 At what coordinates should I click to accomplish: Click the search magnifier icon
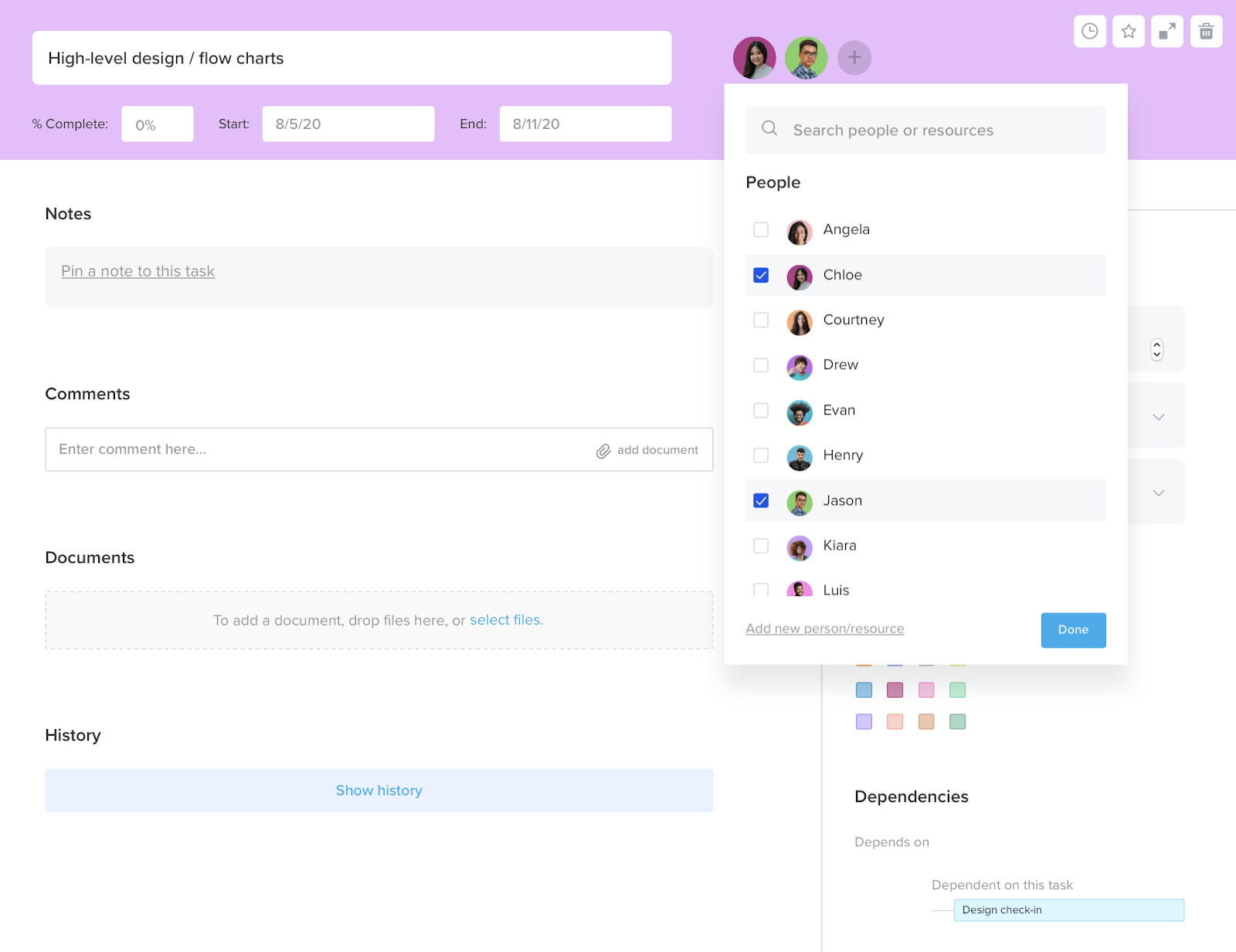point(769,129)
